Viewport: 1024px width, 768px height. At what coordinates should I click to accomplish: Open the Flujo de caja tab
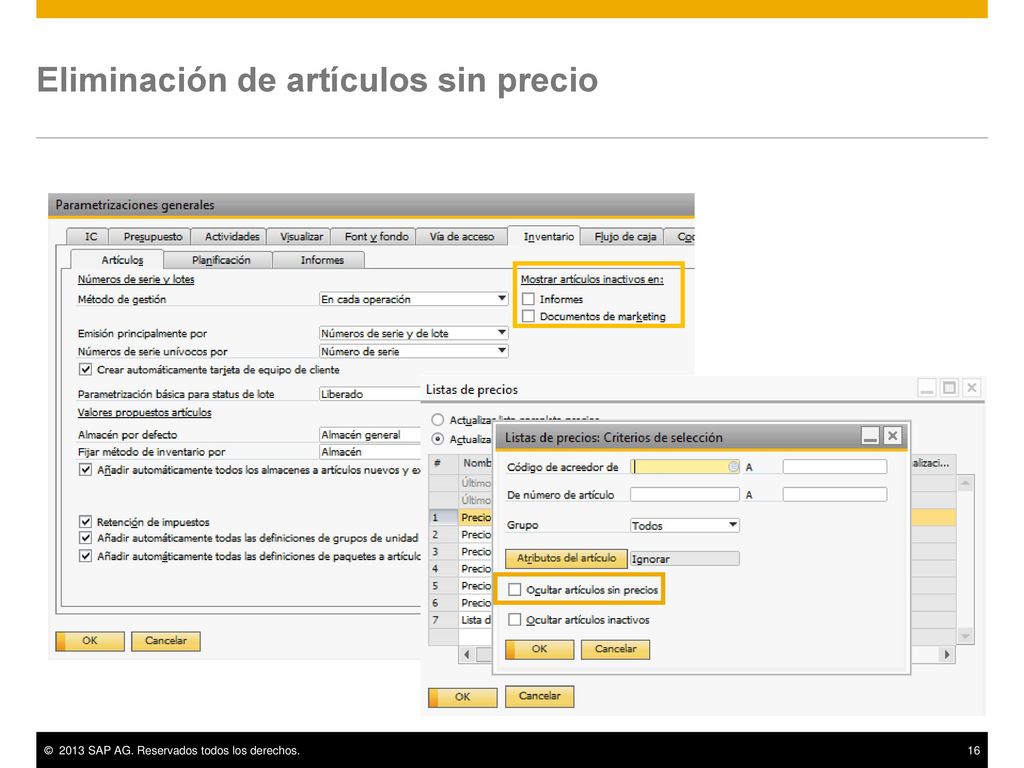(x=625, y=236)
